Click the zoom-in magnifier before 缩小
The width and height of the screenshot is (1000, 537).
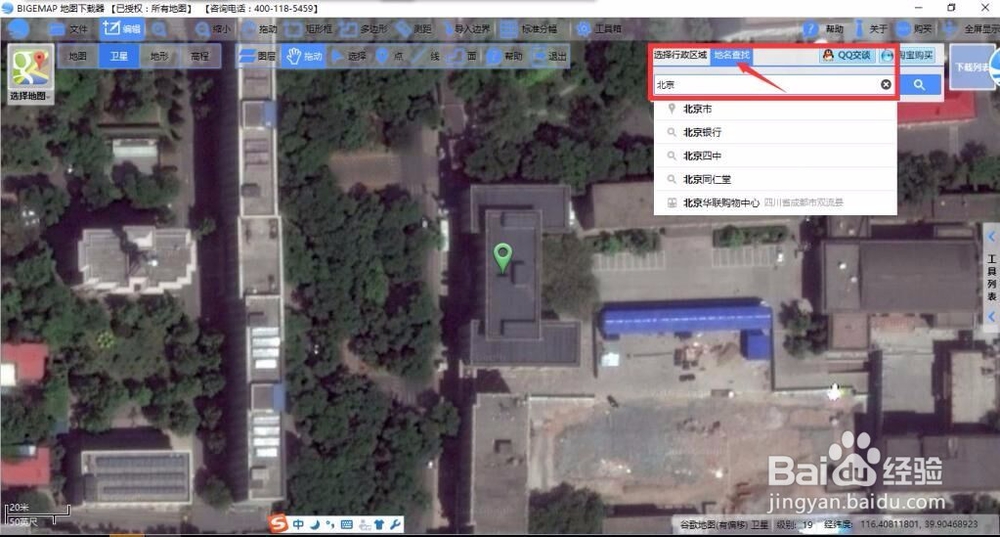[x=159, y=29]
